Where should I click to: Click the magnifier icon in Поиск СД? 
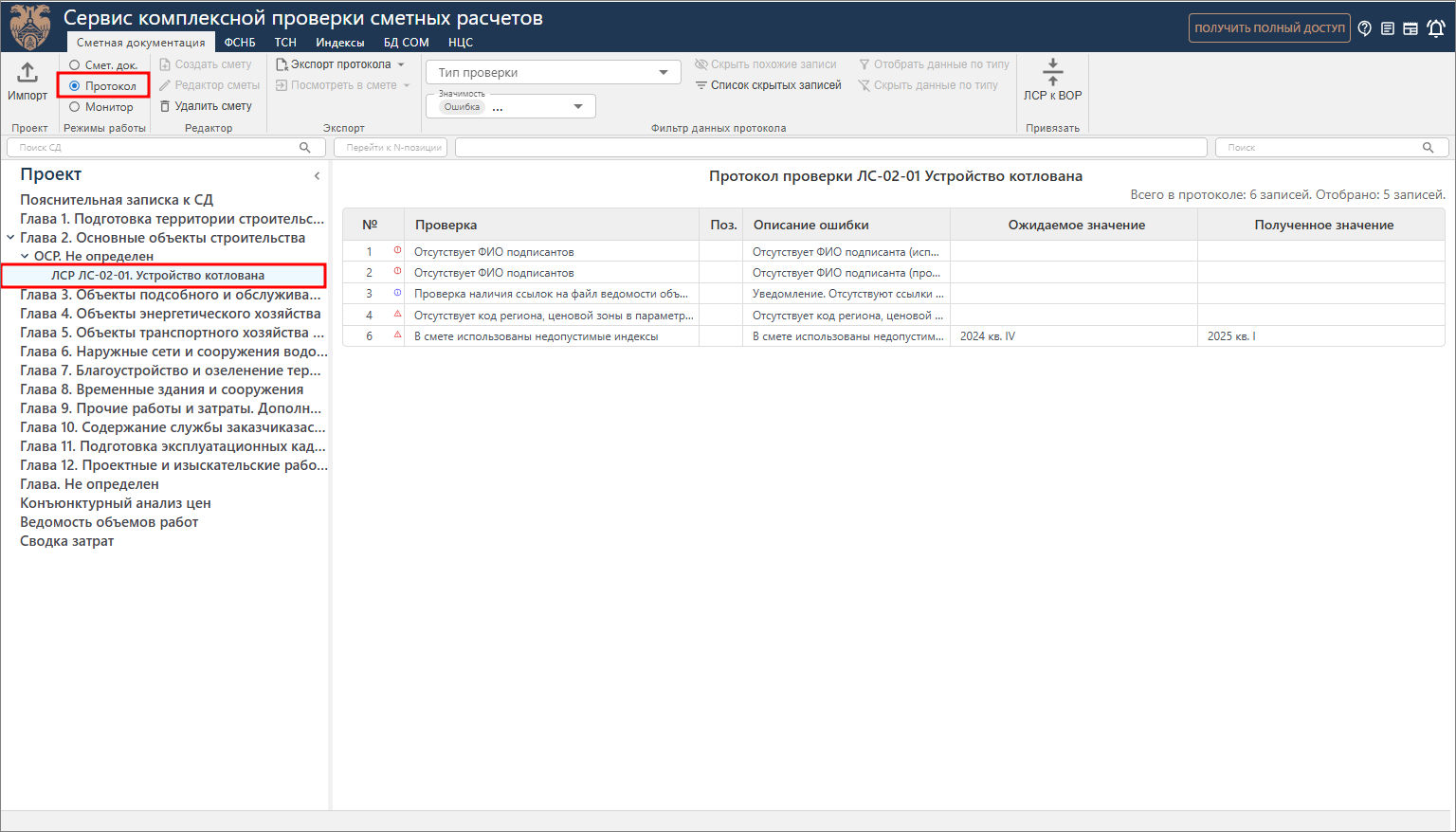point(305,148)
